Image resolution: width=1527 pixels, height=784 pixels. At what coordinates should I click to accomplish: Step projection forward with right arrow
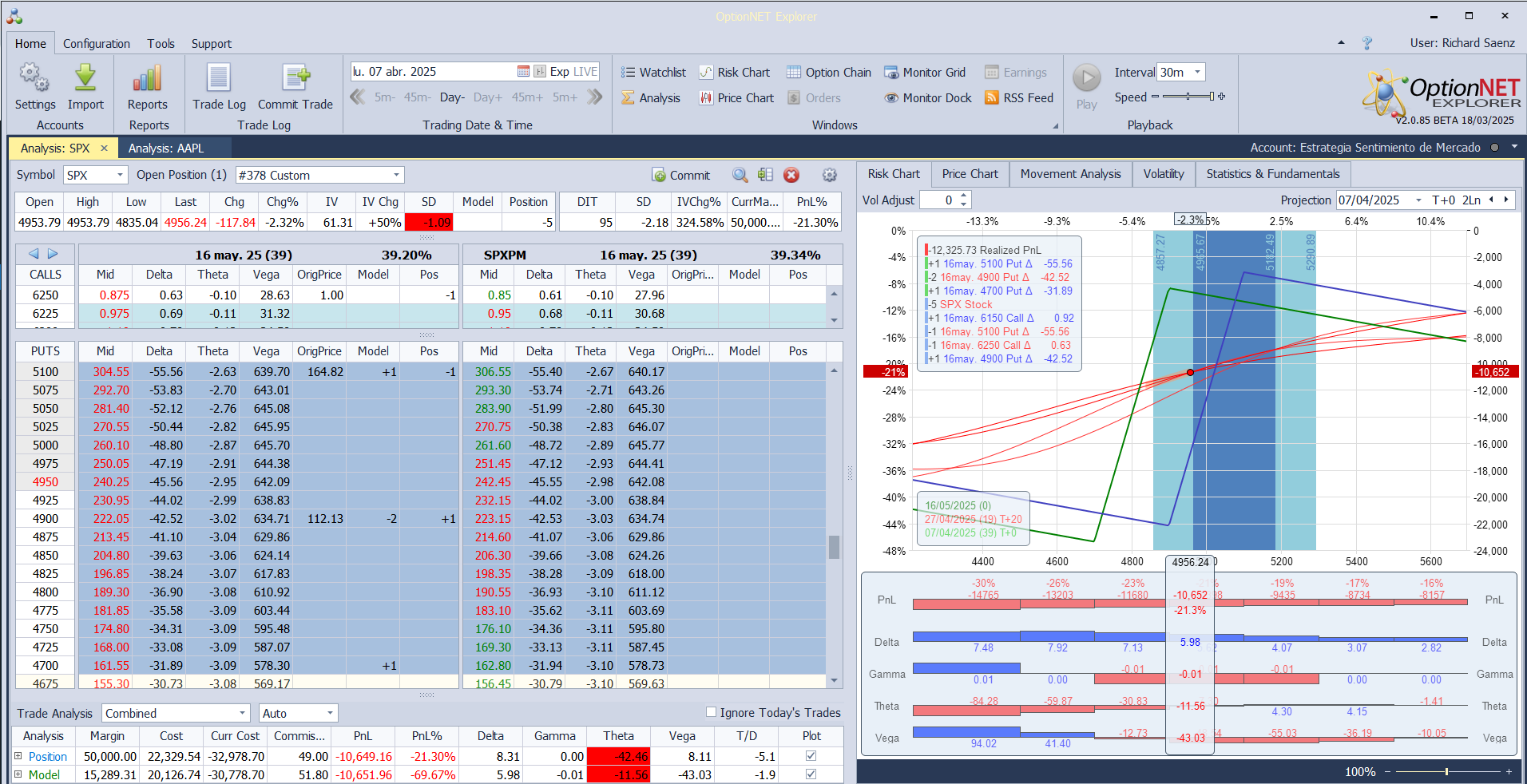tap(1506, 200)
